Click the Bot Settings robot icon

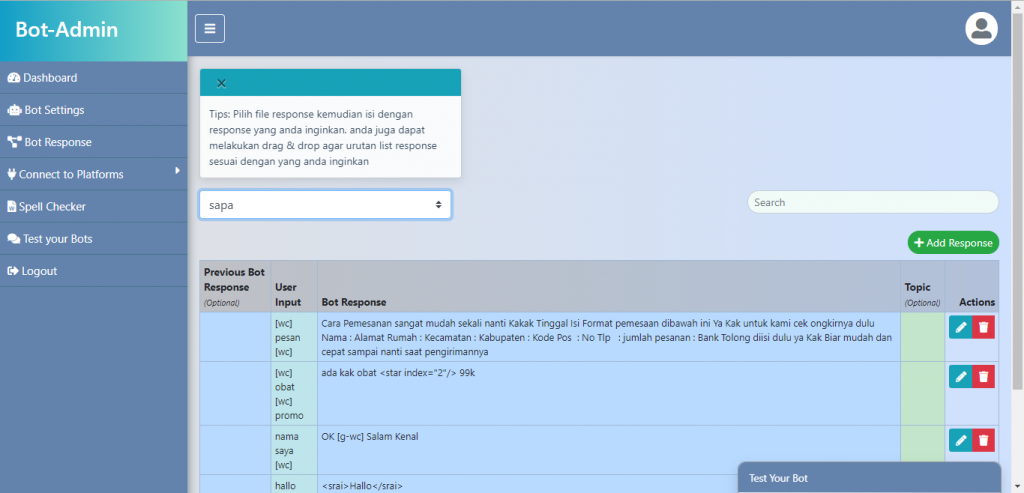click(x=14, y=110)
